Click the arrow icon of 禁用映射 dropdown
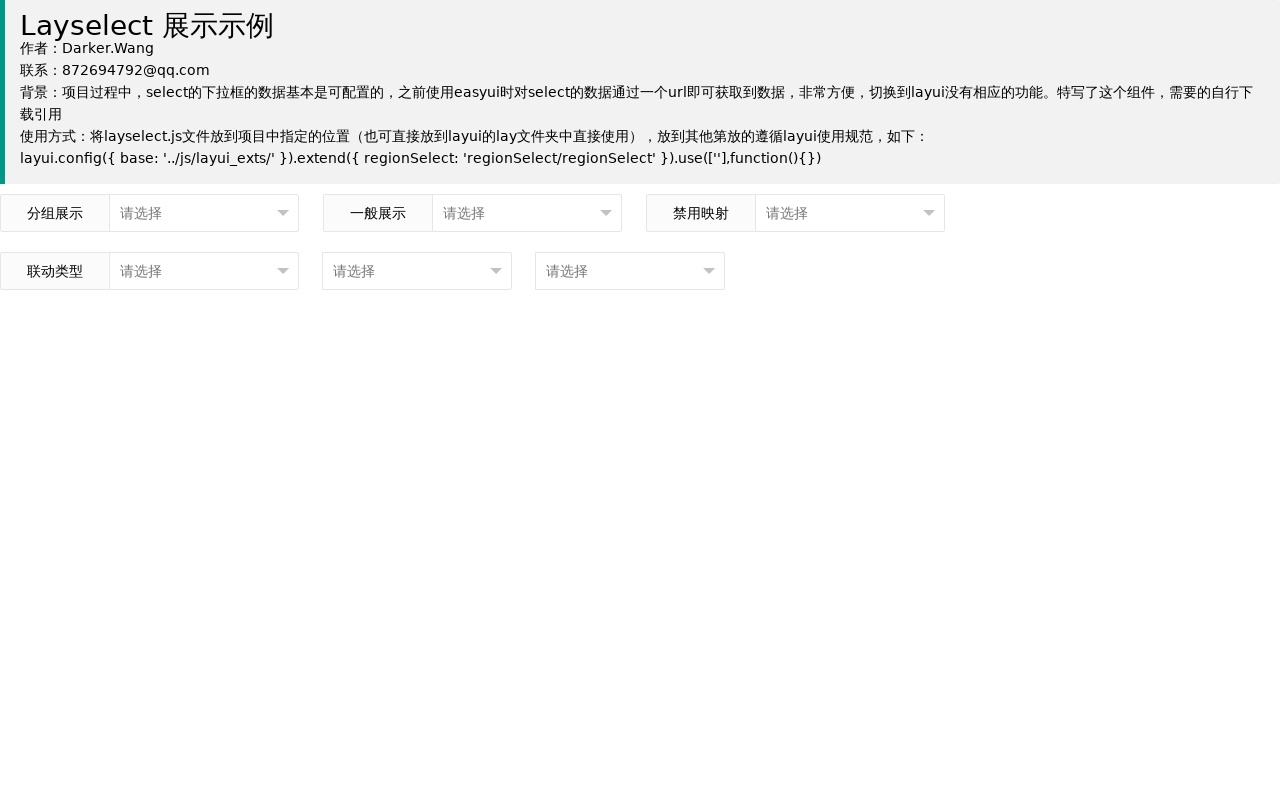This screenshot has height=800, width=1280. pos(929,213)
